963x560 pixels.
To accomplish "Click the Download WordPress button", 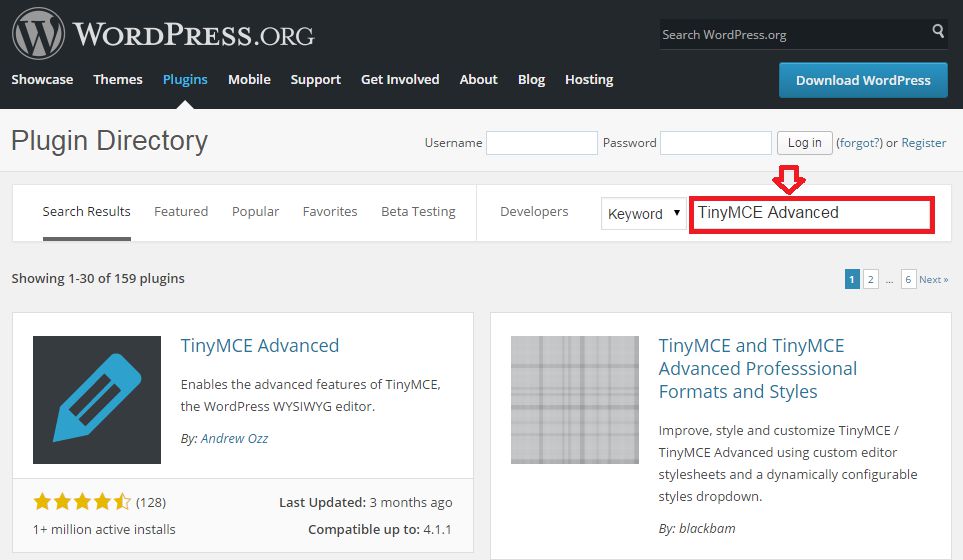I will click(x=863, y=80).
